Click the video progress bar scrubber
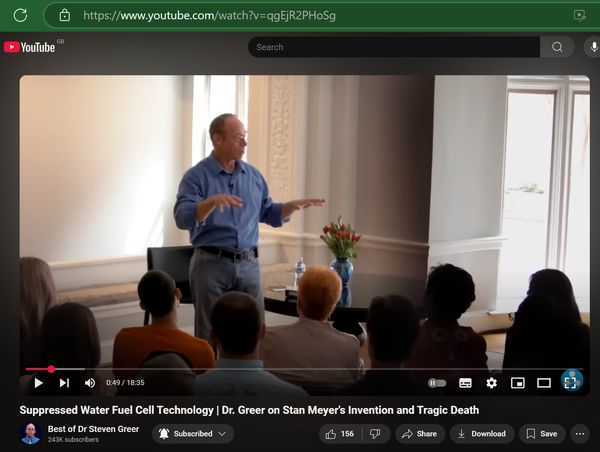Viewport: 600px width, 452px height. coord(51,369)
